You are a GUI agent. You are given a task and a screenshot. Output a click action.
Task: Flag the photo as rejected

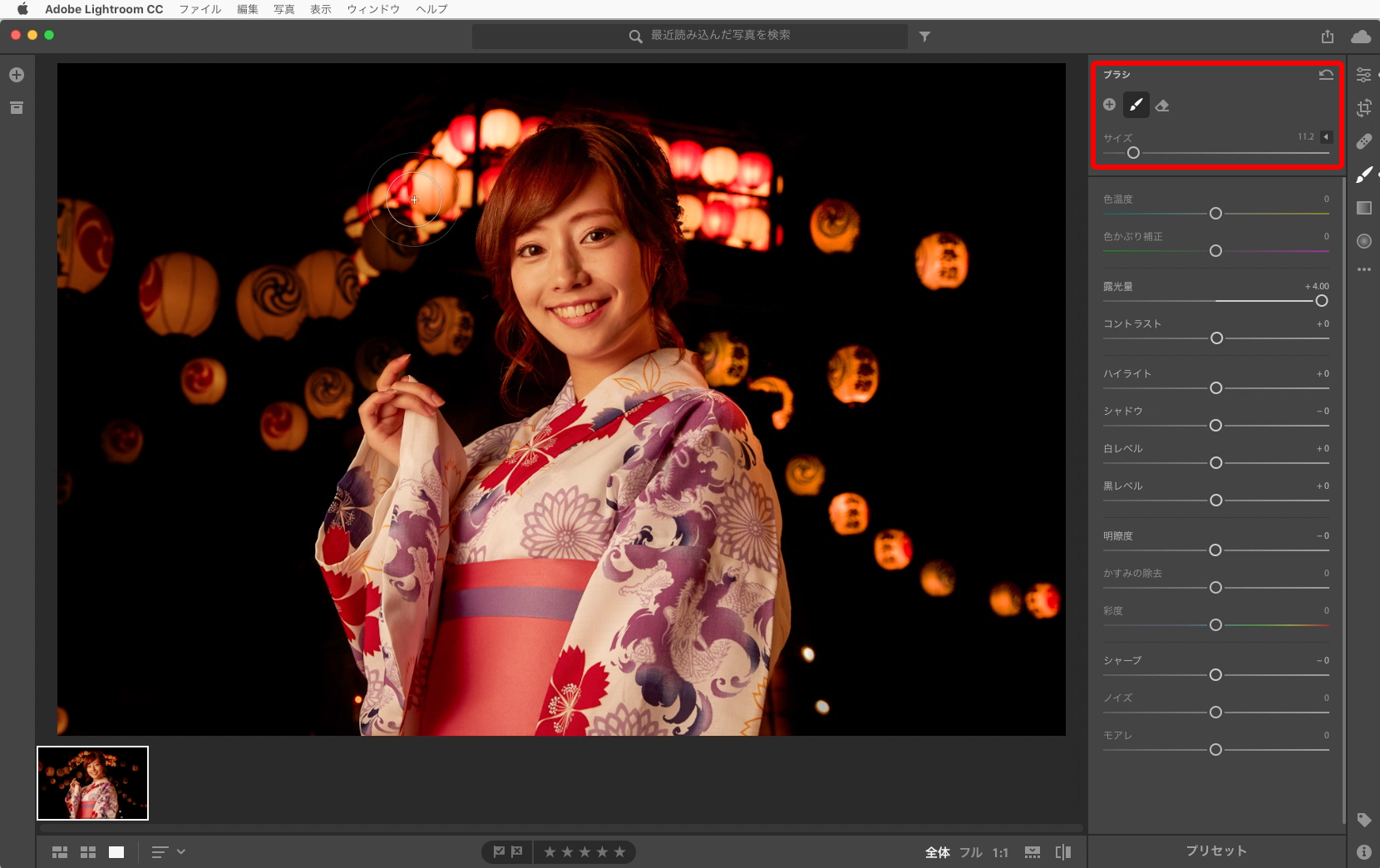pyautogui.click(x=517, y=852)
